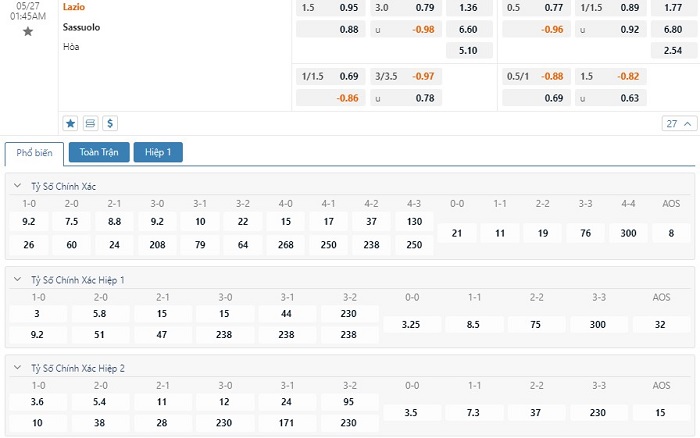Viewport: 700px width, 438px height.
Task: Select first half 1X2 odds 6.80
Action: pos(674,29)
